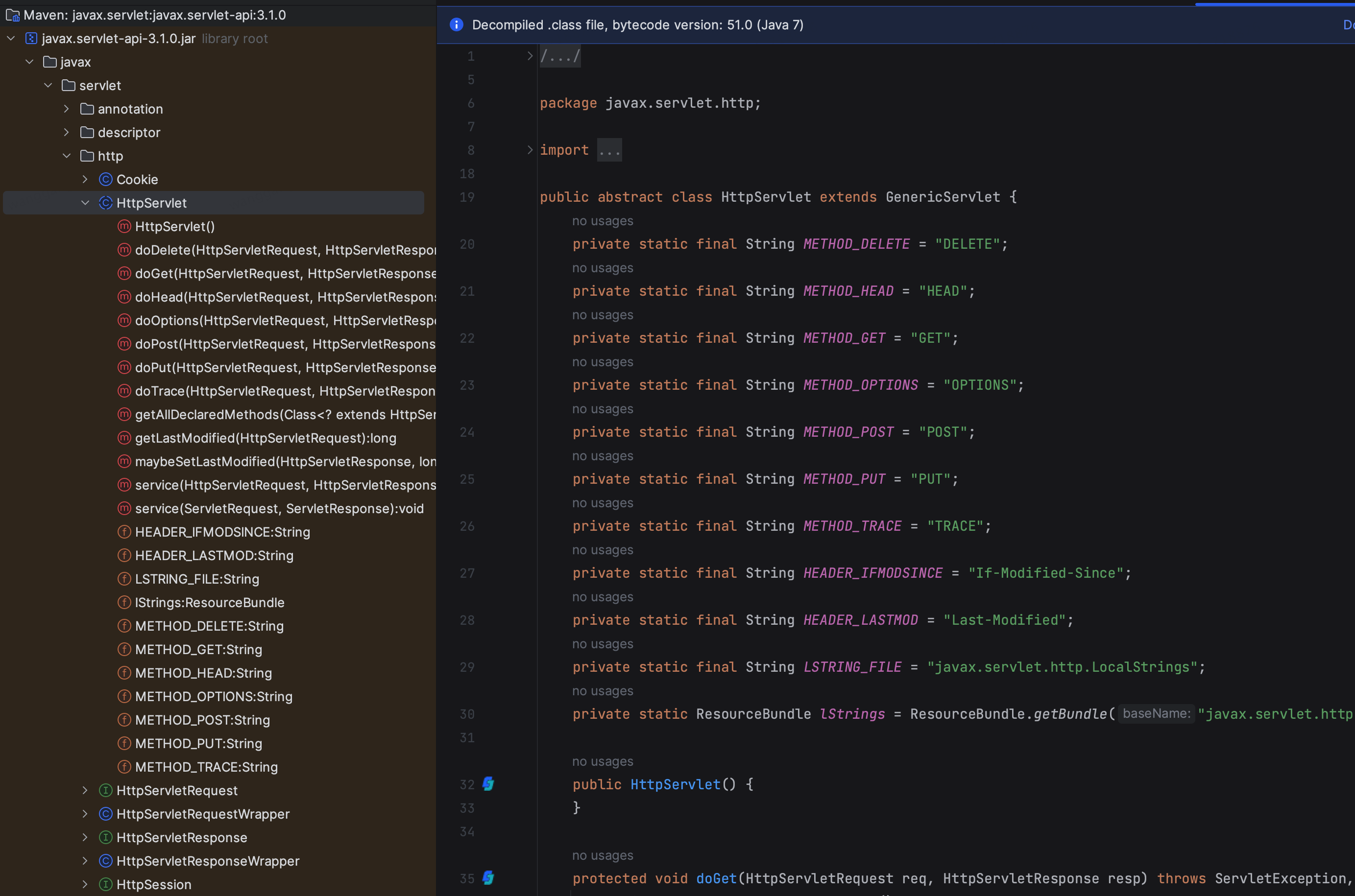Click the HttpServlet constructor entry
The height and width of the screenshot is (896, 1355).
tap(175, 226)
